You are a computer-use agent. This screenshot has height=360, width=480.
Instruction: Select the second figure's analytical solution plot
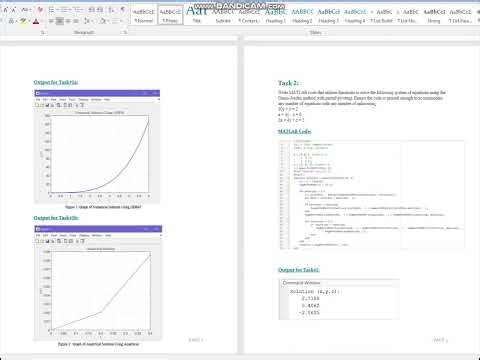coord(98,283)
